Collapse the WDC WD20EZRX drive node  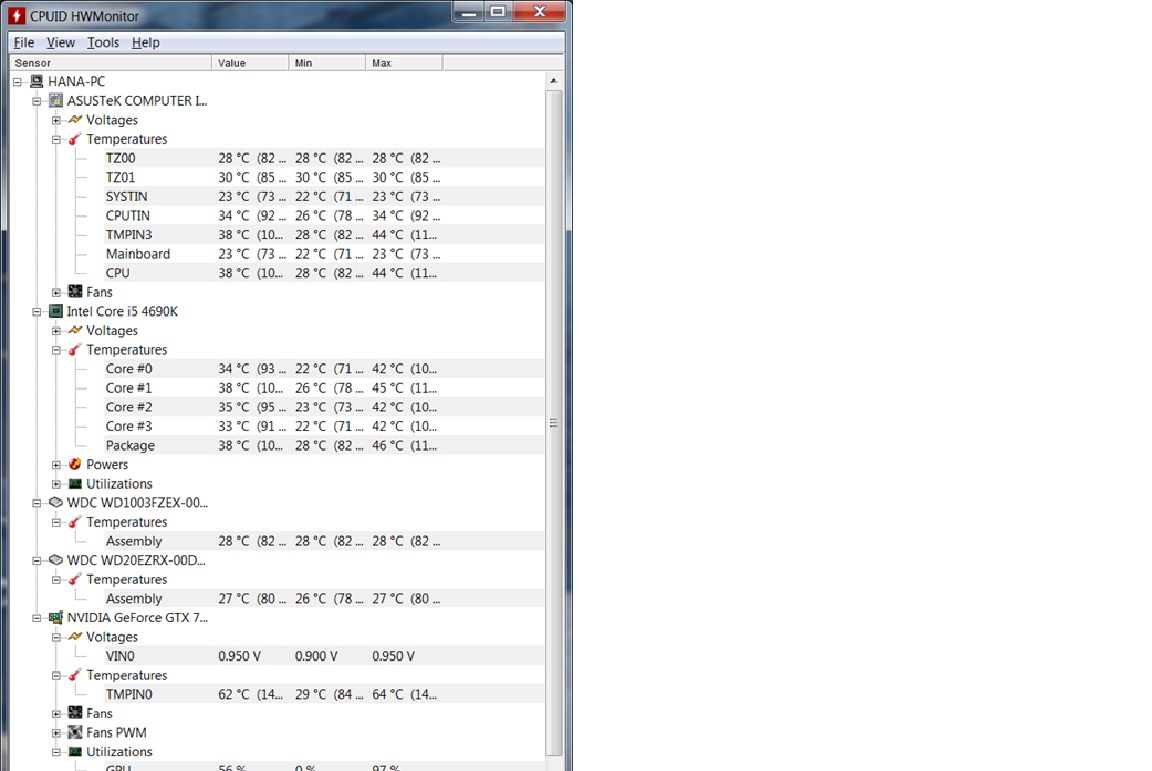[x=37, y=560]
